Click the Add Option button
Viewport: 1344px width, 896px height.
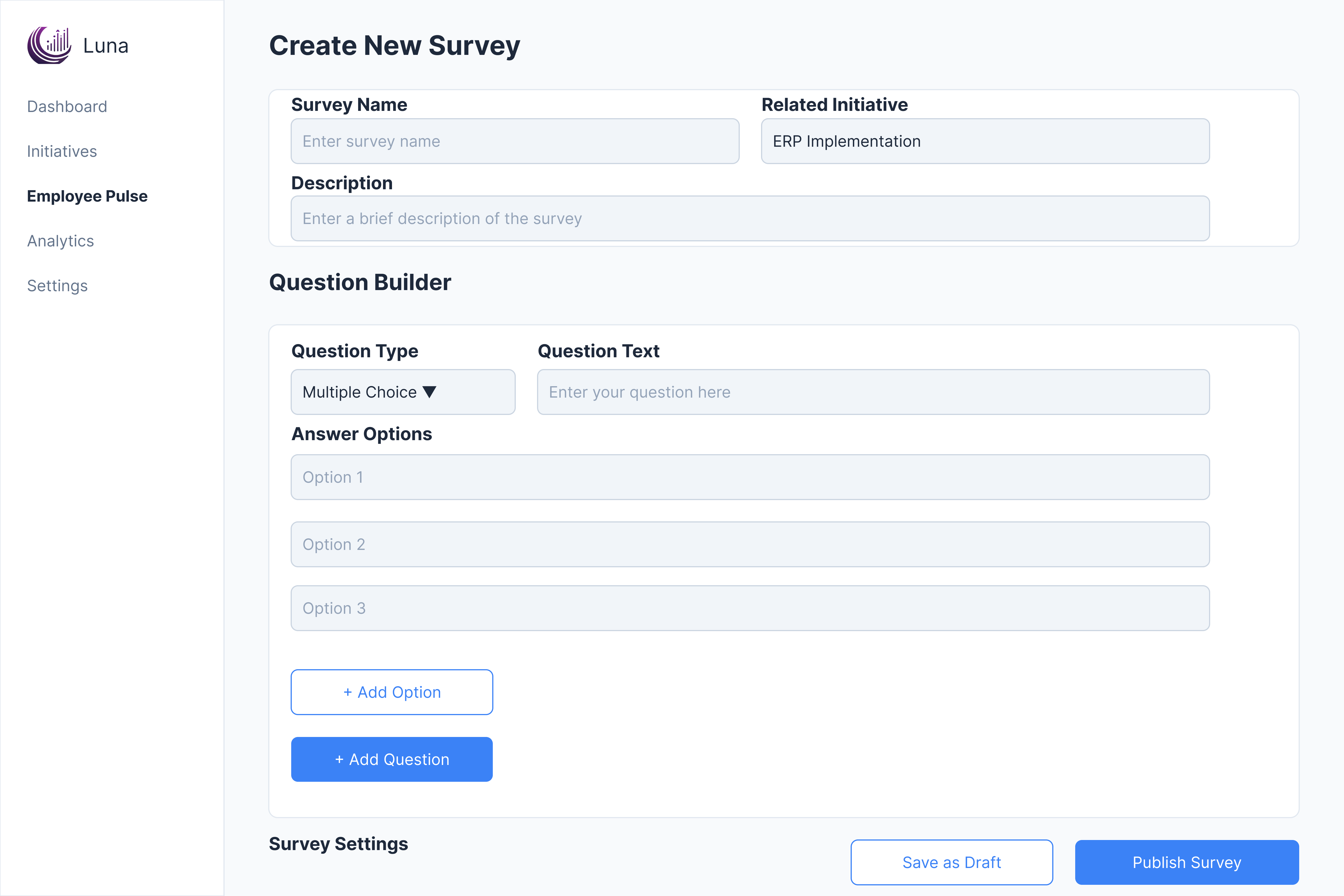pyautogui.click(x=391, y=692)
